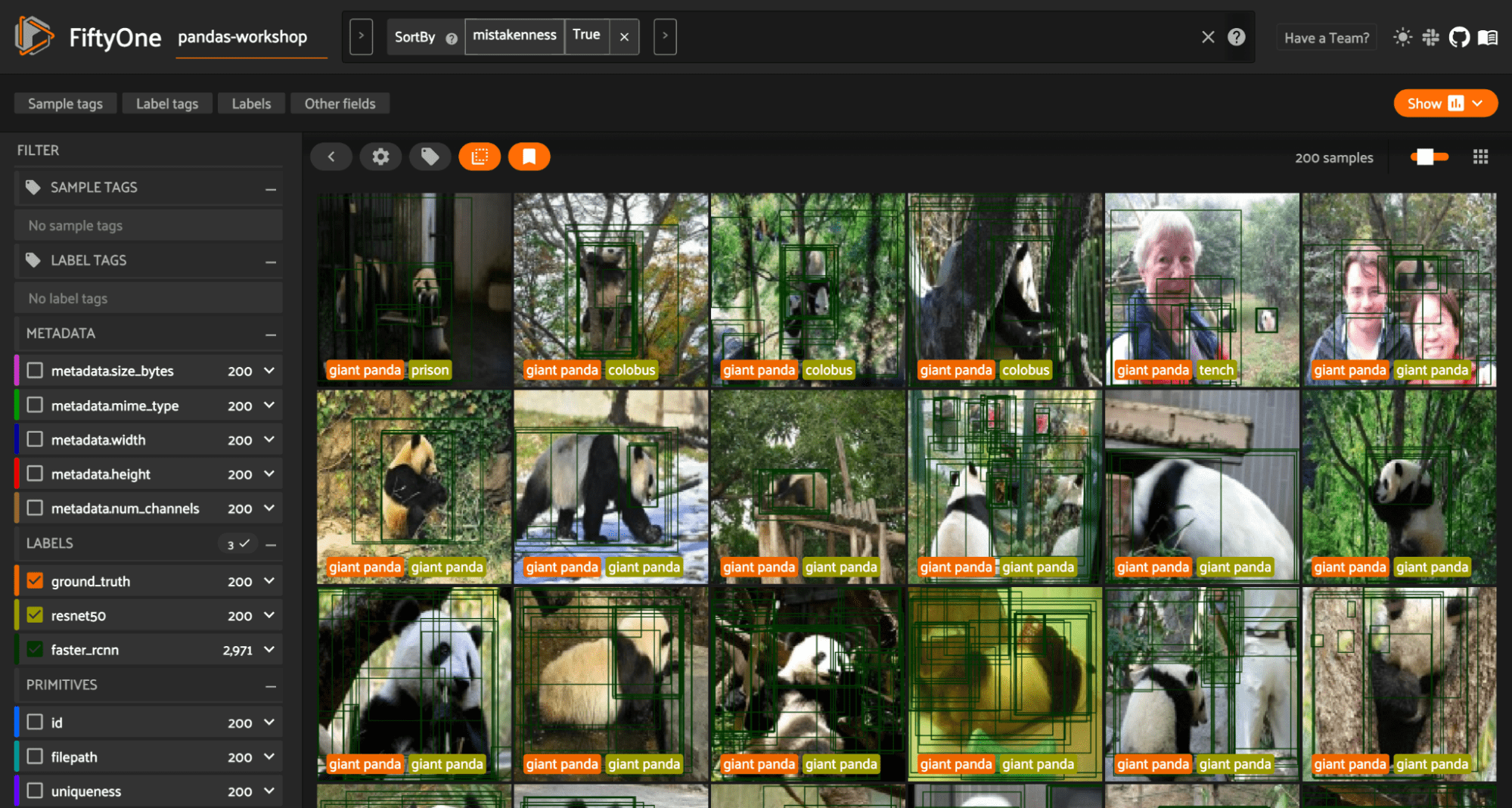This screenshot has width=1512, height=808.
Task: Check the metadata.height field
Action: 35,474
